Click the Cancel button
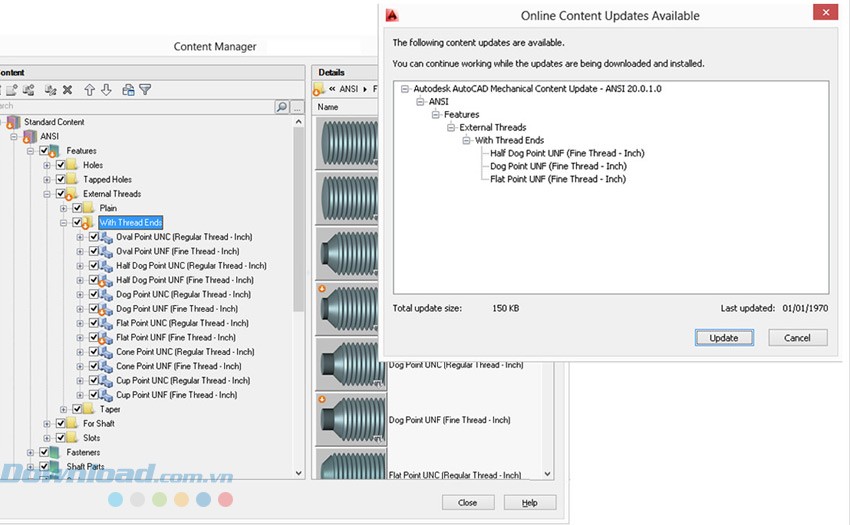The height and width of the screenshot is (525, 850). tap(797, 338)
